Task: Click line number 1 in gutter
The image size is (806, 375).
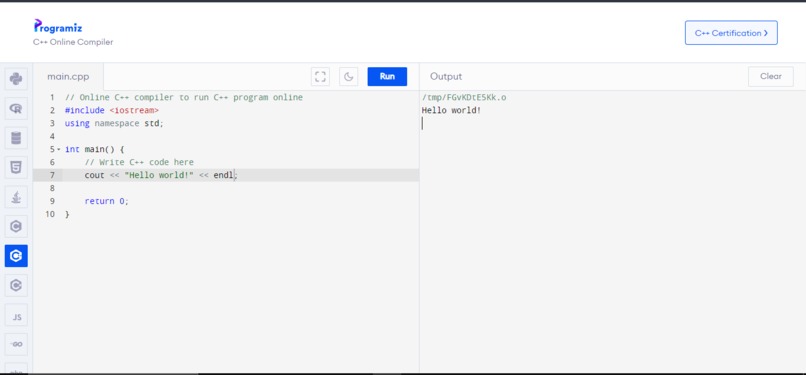Action: 51,98
